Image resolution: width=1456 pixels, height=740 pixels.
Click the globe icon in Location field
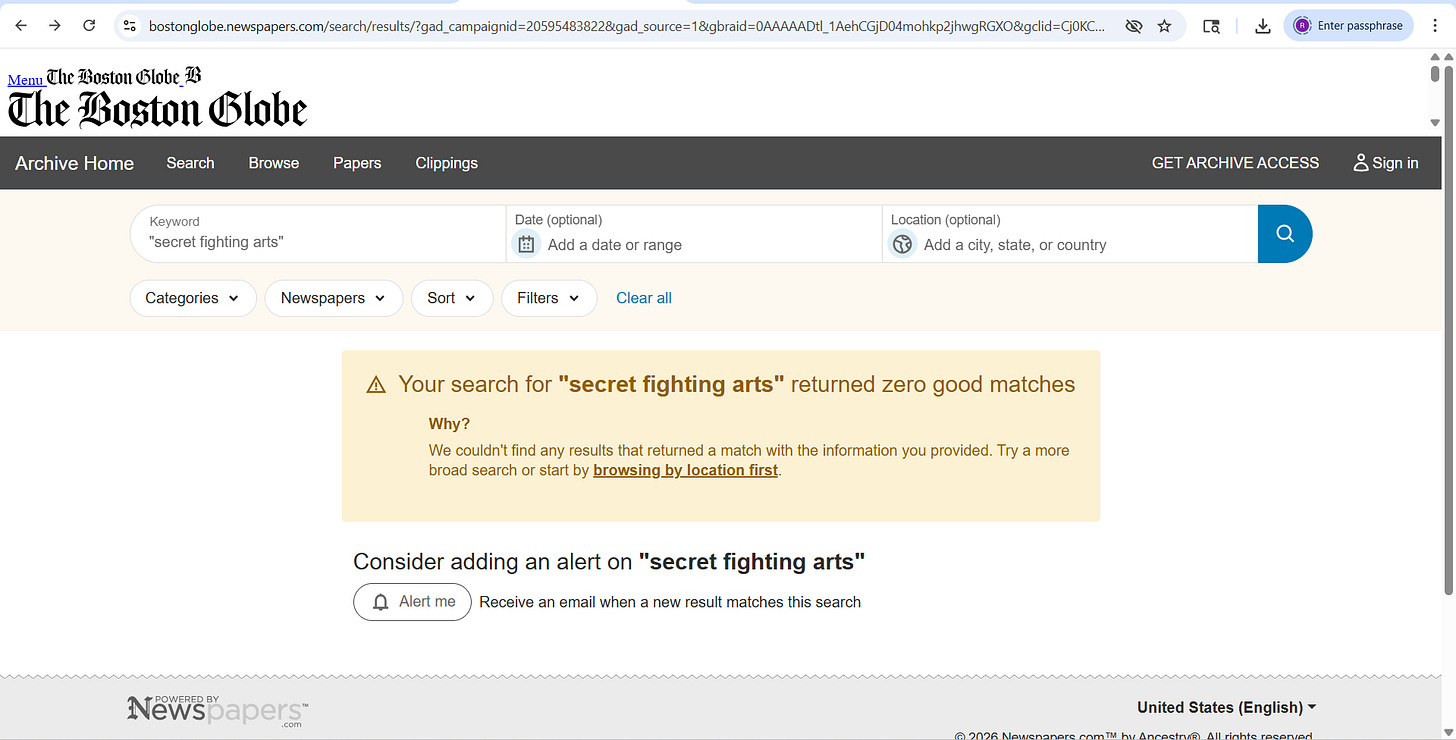tap(903, 244)
